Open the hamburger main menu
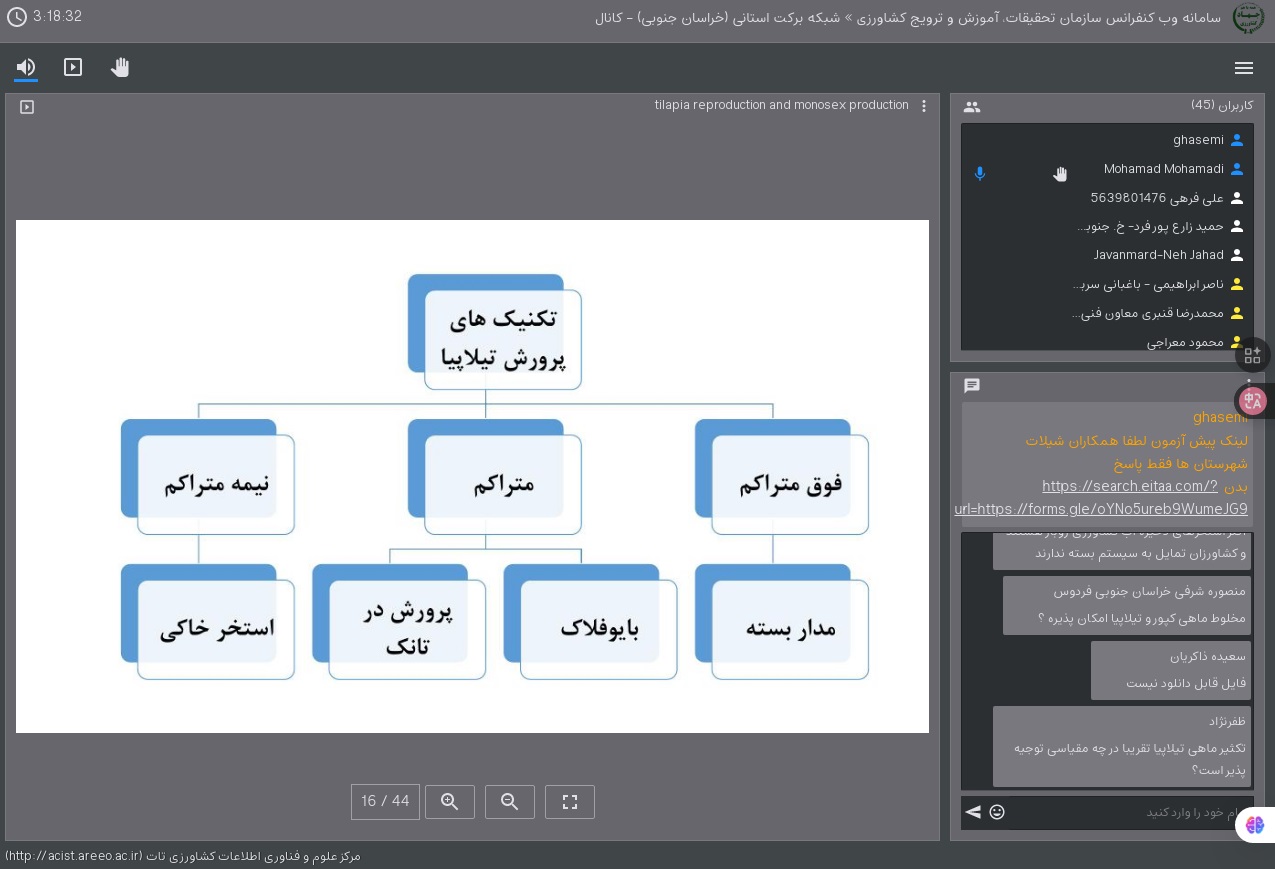1275x869 pixels. coord(1244,68)
